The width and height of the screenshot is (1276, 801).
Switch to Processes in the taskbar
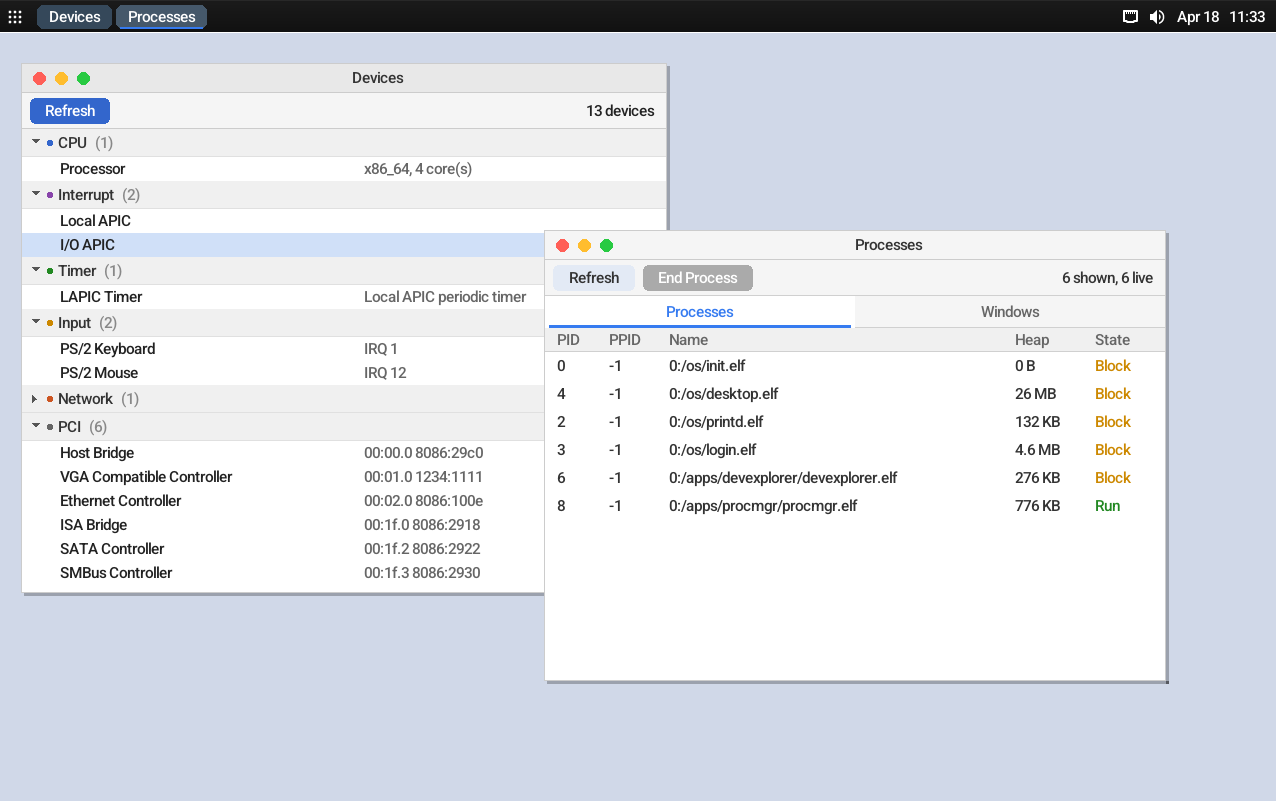(x=162, y=17)
